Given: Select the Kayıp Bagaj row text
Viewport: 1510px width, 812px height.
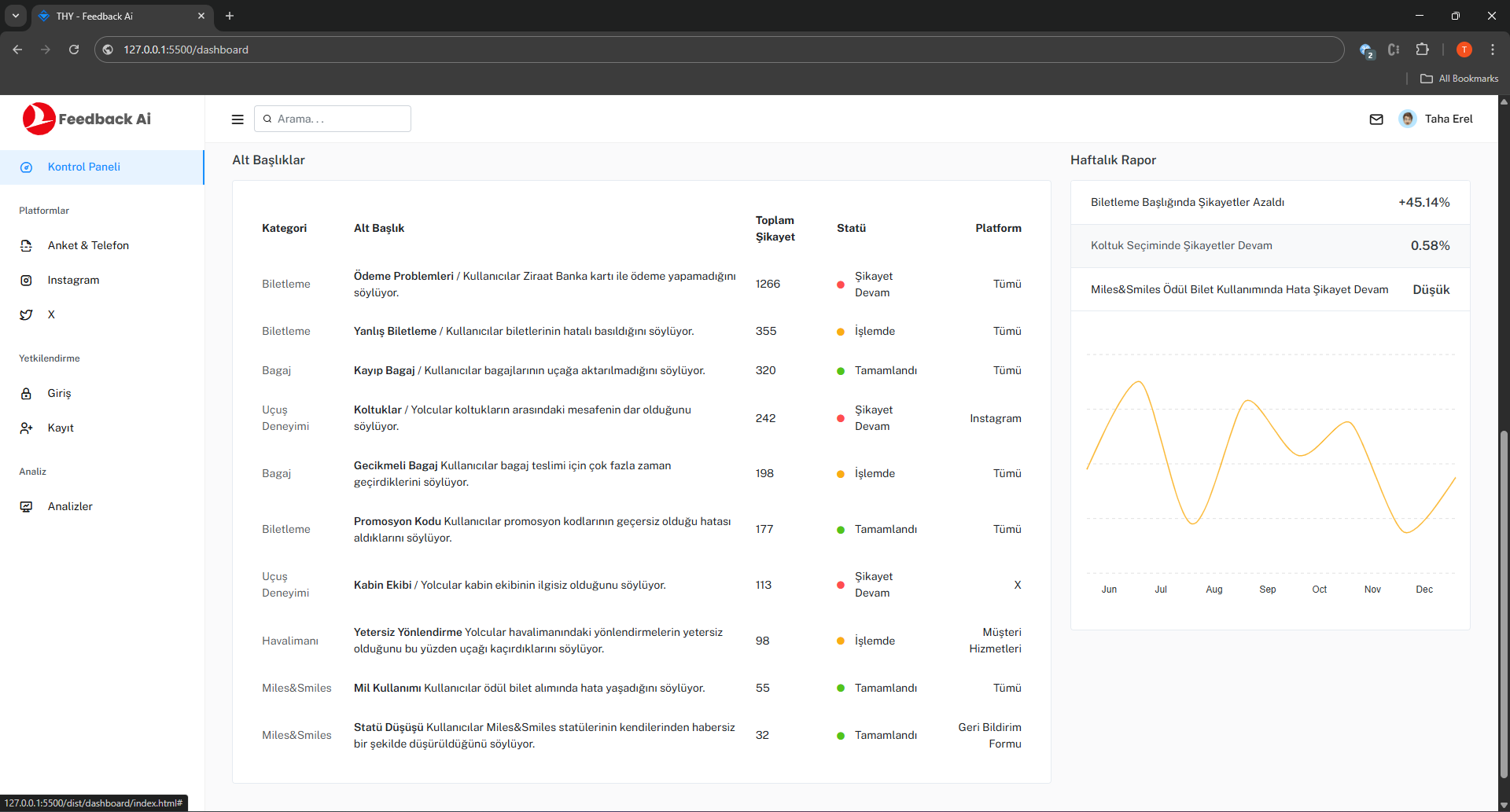Looking at the screenshot, I should (x=529, y=371).
